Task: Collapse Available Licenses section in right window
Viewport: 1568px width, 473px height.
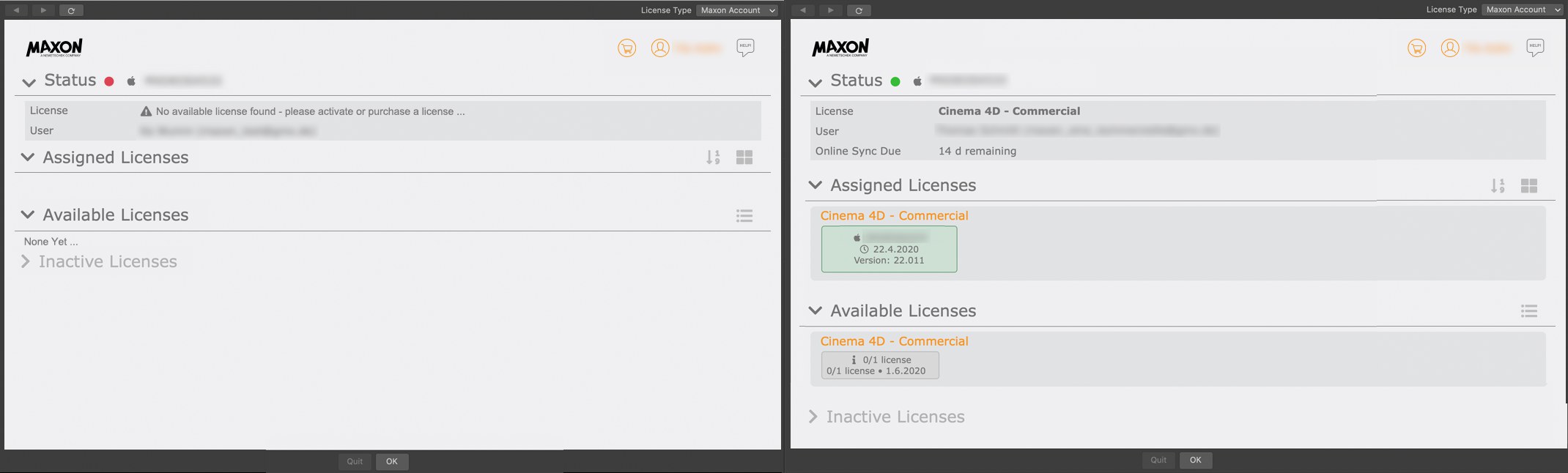Action: click(815, 310)
